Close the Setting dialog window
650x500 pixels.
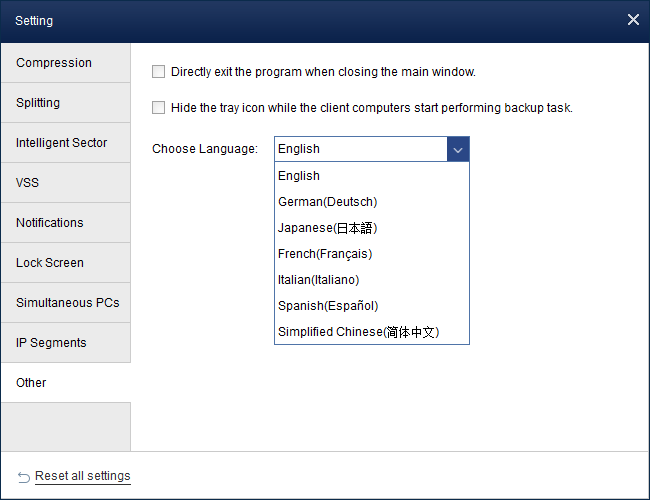(x=633, y=20)
